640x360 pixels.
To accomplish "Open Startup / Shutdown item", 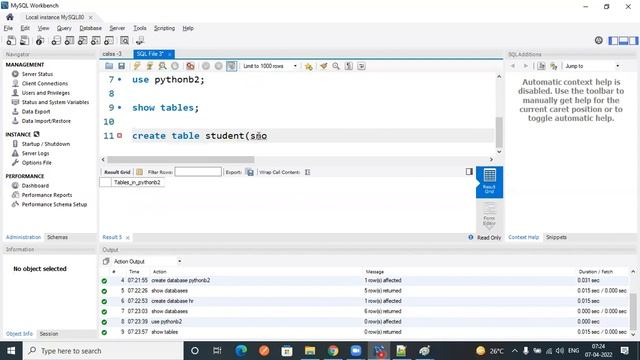I will pos(46,144).
